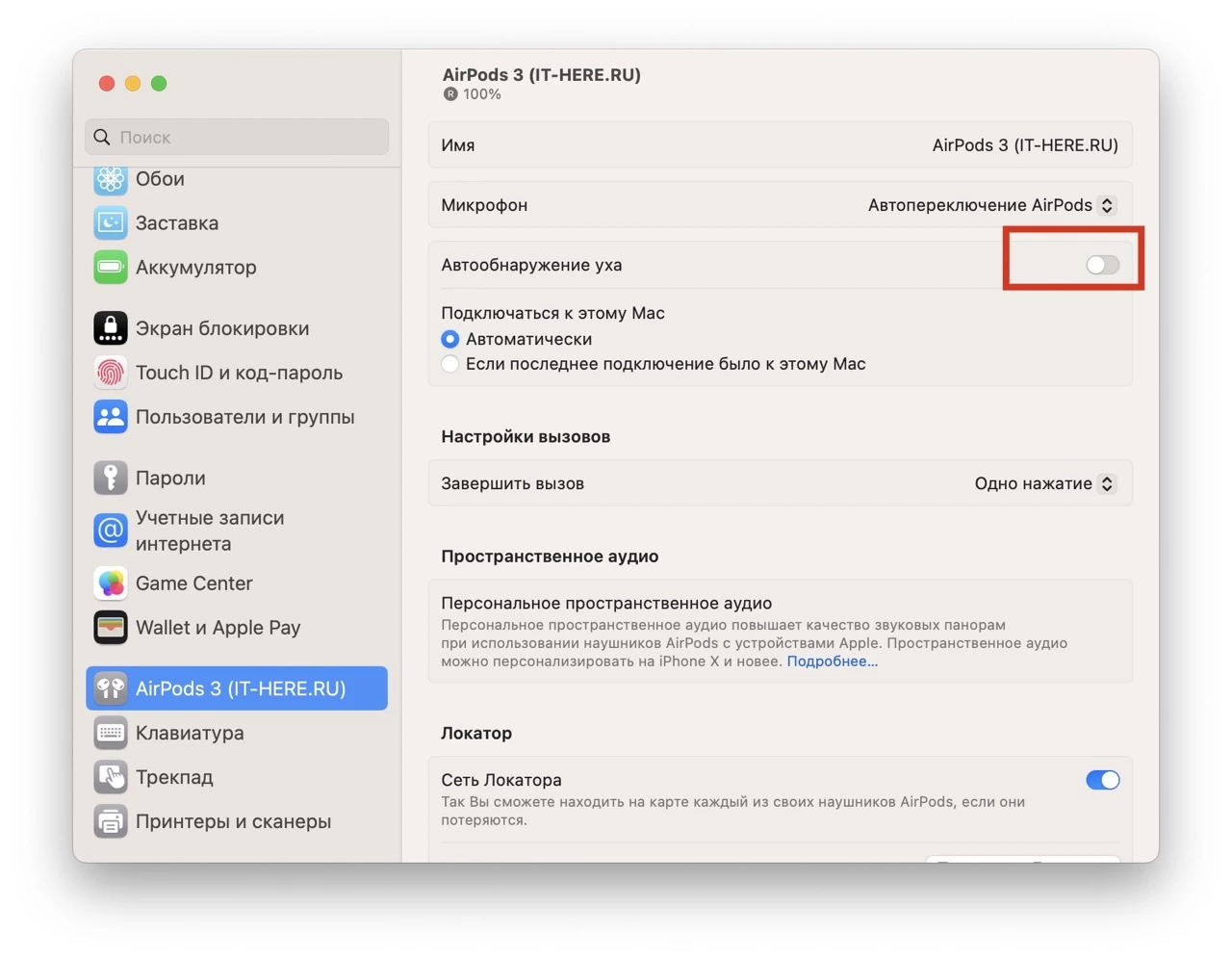1232x959 pixels.
Task: Click the Подробнее… link
Action: coord(833,661)
